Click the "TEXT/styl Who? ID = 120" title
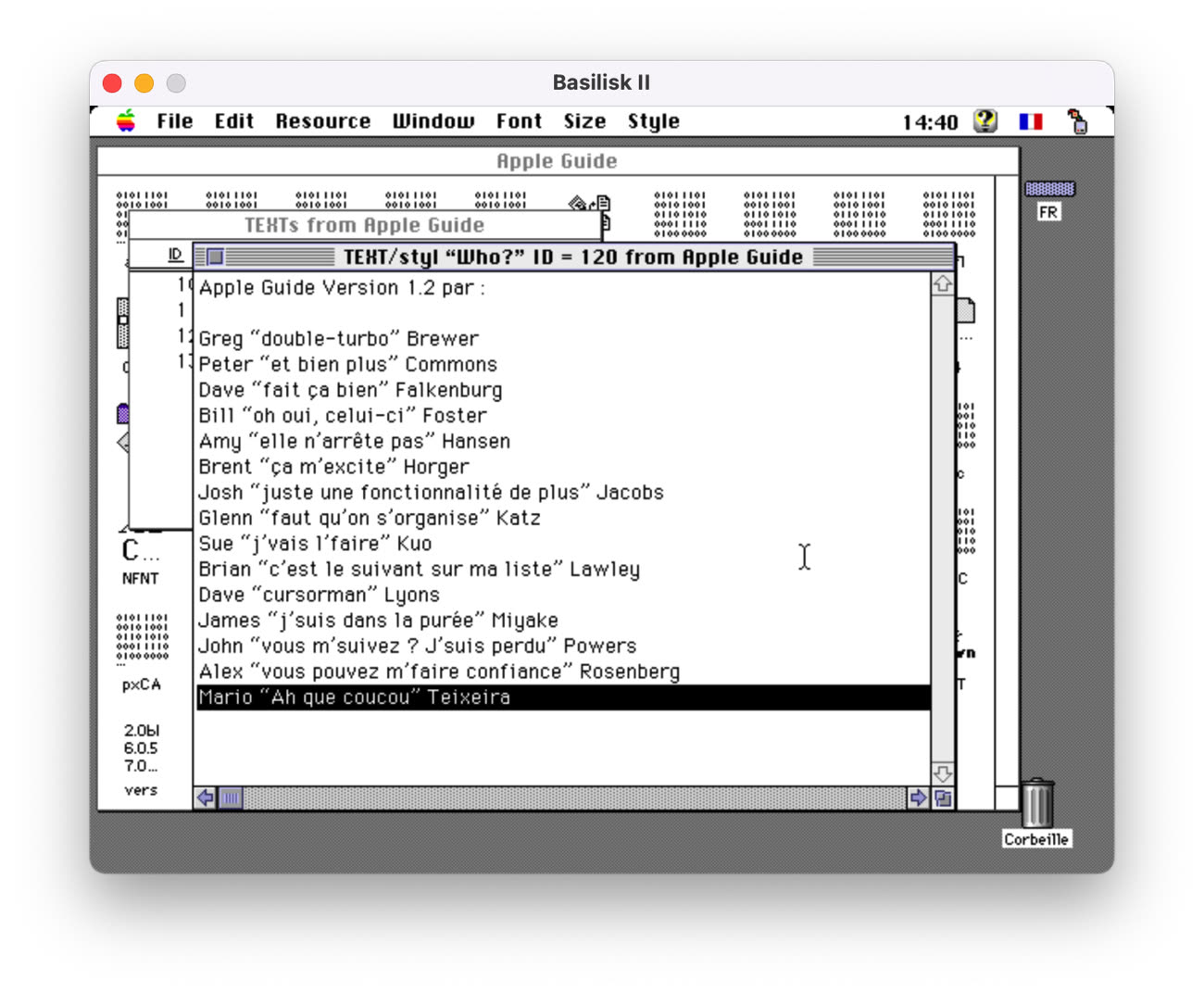Image resolution: width=1204 pixels, height=992 pixels. pyautogui.click(x=573, y=257)
